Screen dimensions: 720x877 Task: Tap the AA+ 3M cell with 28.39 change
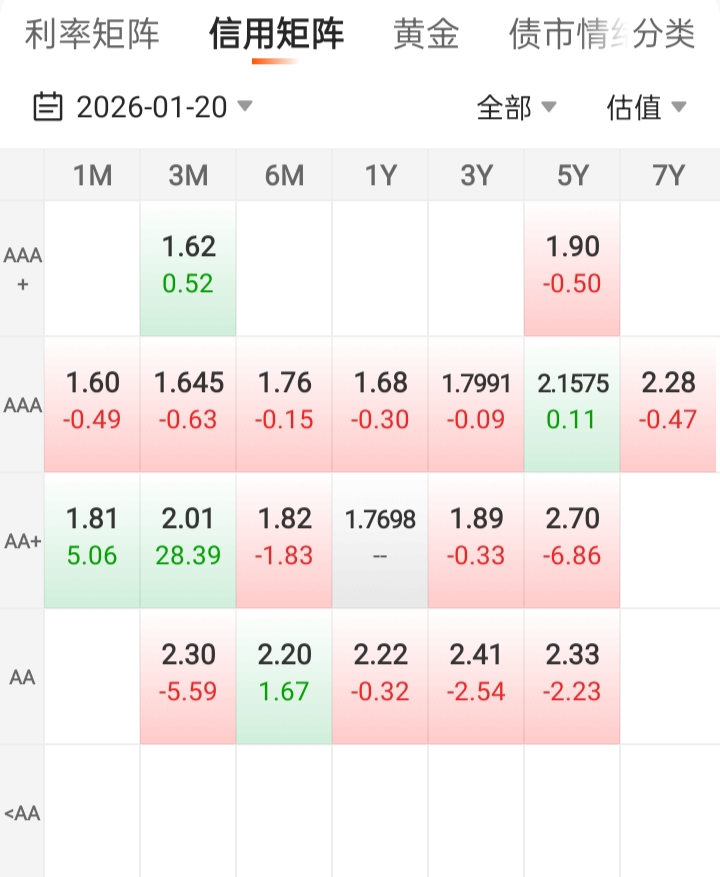[188, 538]
